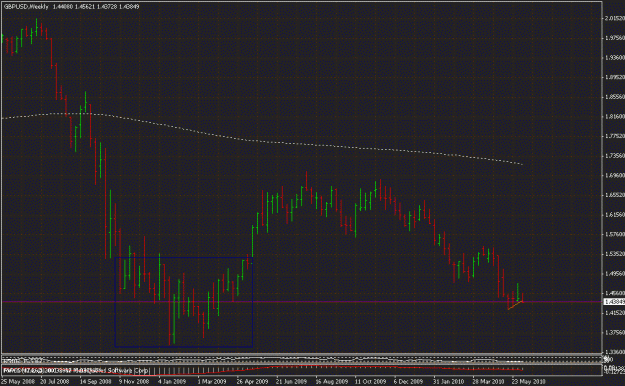Select the short orange trendline near May 2010

pos(515,305)
